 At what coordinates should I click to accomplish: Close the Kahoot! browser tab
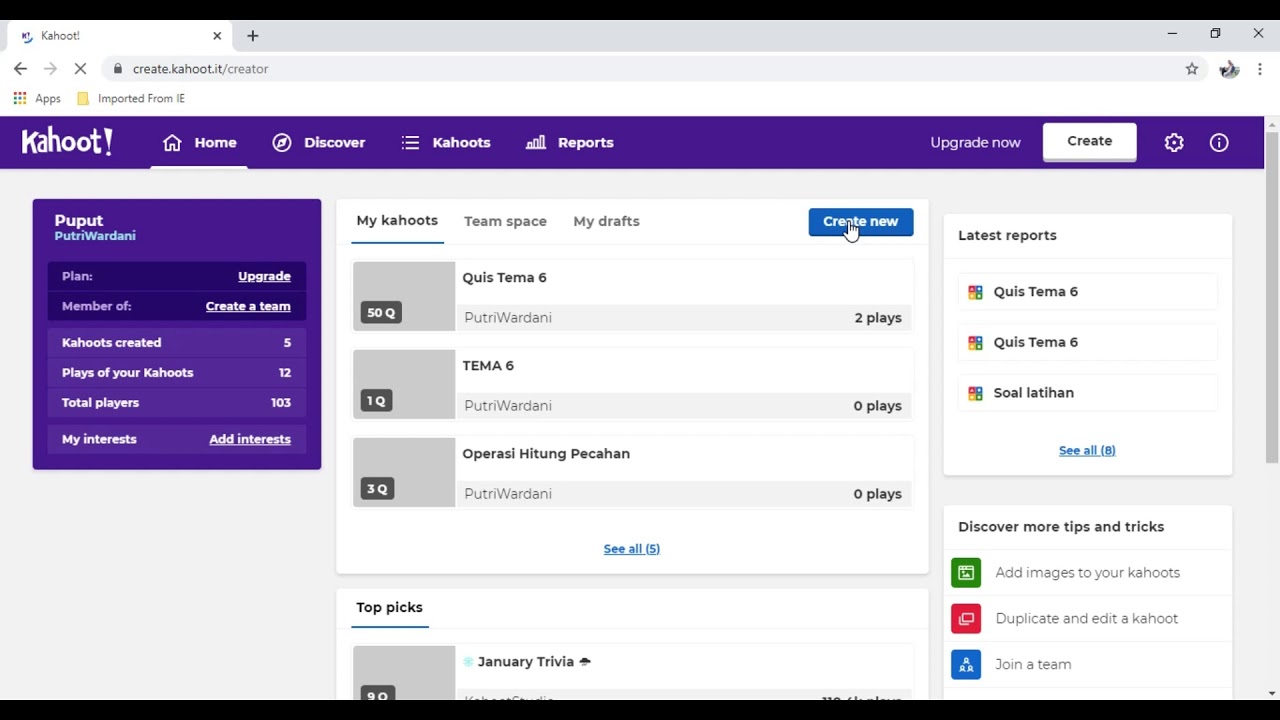[x=217, y=35]
